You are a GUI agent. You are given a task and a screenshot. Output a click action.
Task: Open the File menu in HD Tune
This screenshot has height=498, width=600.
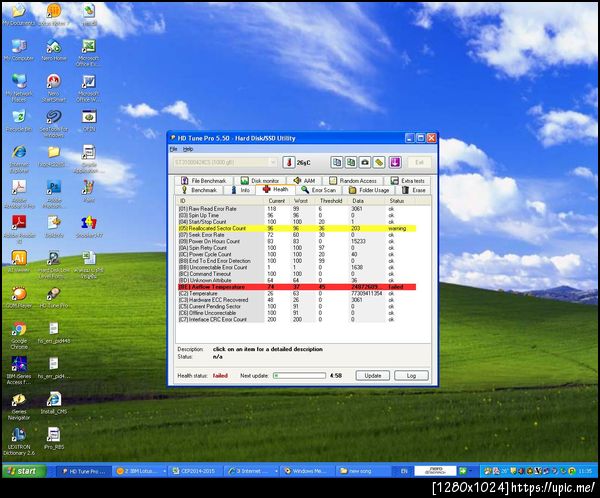click(173, 149)
